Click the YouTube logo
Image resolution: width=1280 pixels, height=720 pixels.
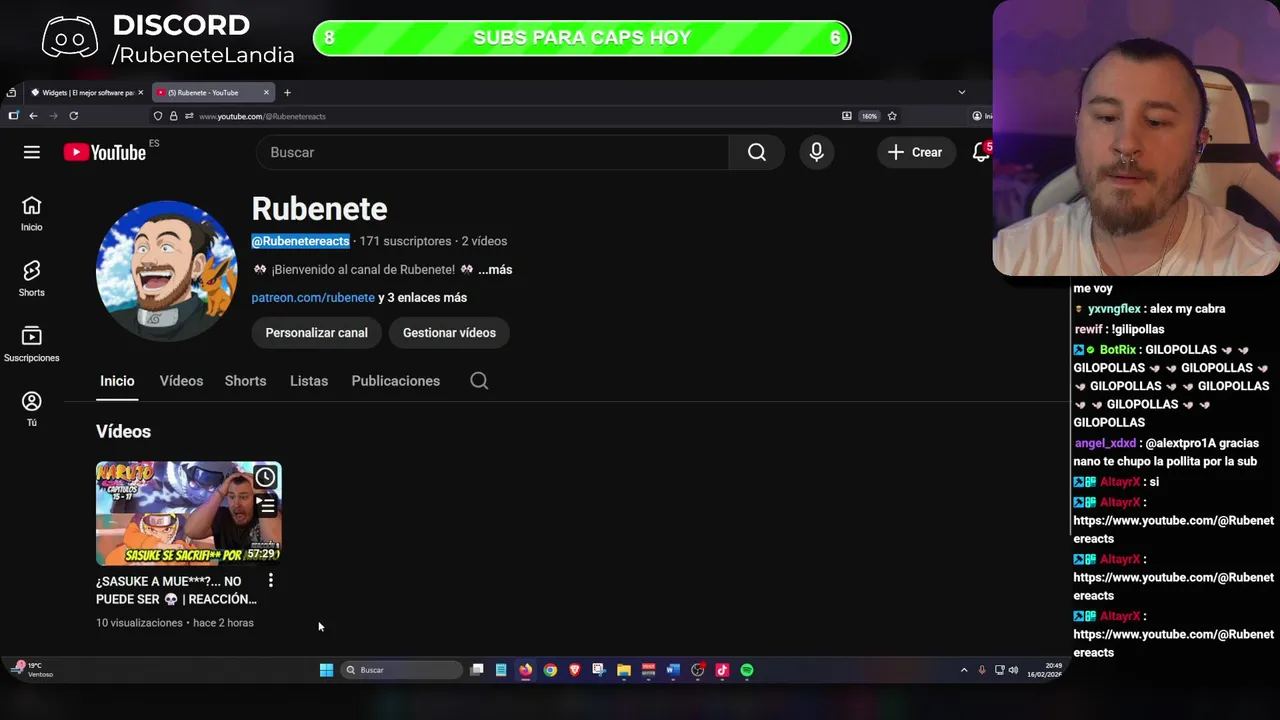[x=105, y=152]
